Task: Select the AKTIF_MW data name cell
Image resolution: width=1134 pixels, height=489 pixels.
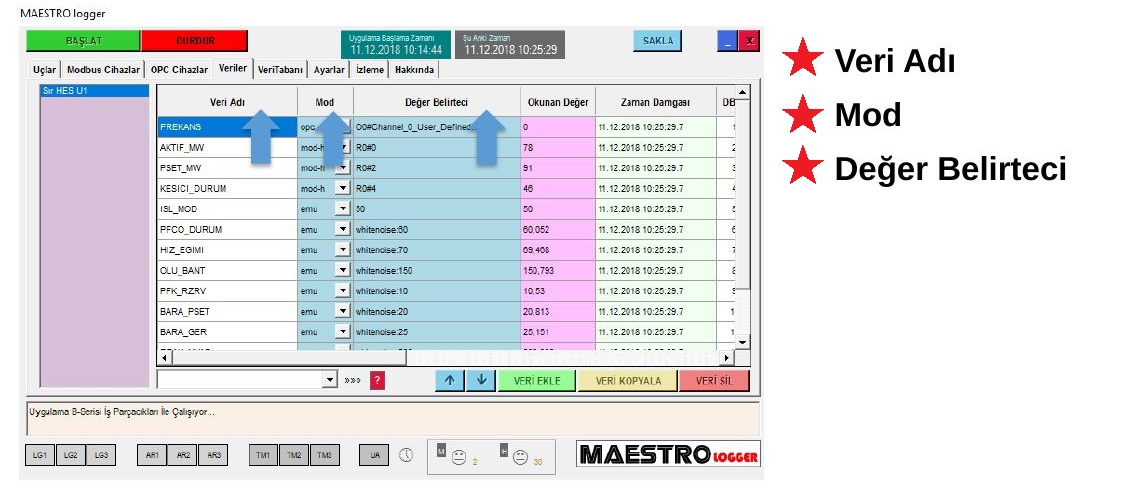Action: pyautogui.click(x=227, y=148)
